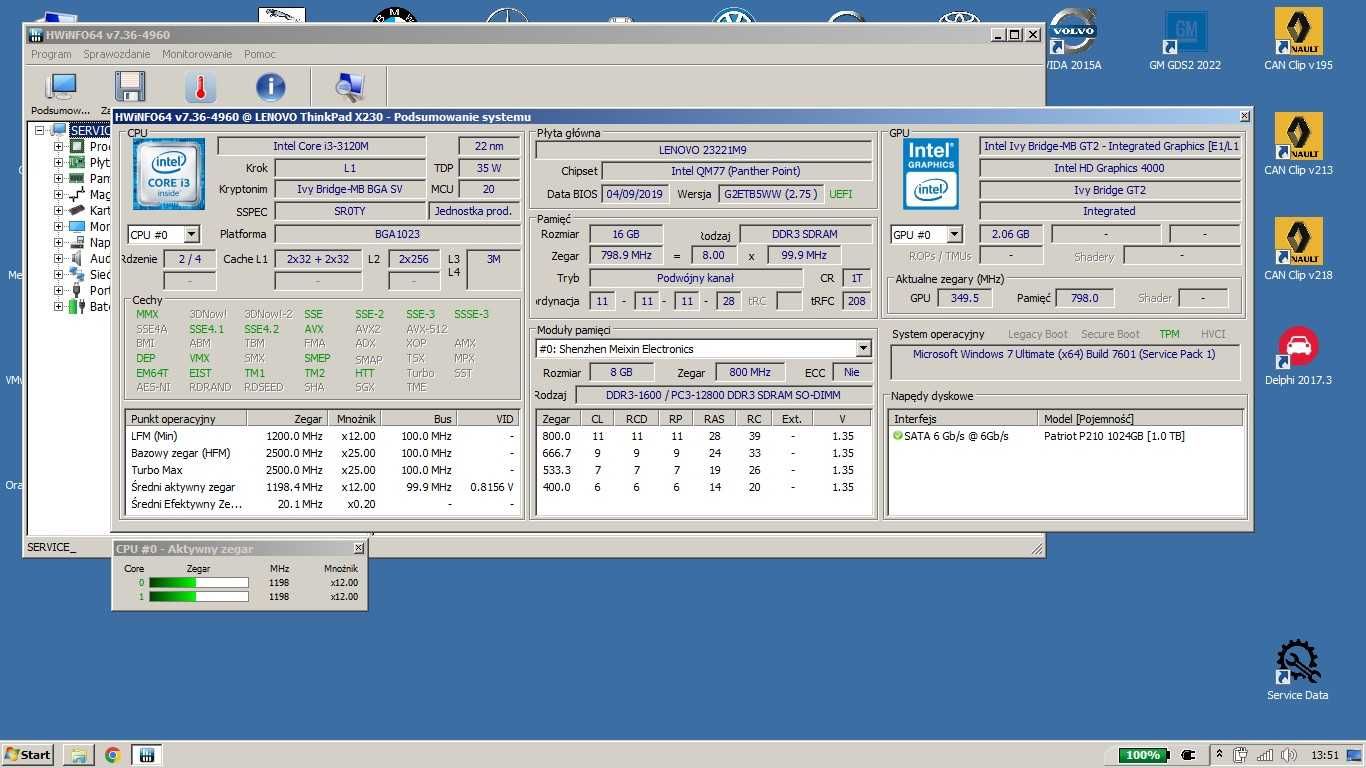1366x768 pixels.
Task: Open the Shenzhen Meixin Electronics module dropdown
Action: coord(863,348)
